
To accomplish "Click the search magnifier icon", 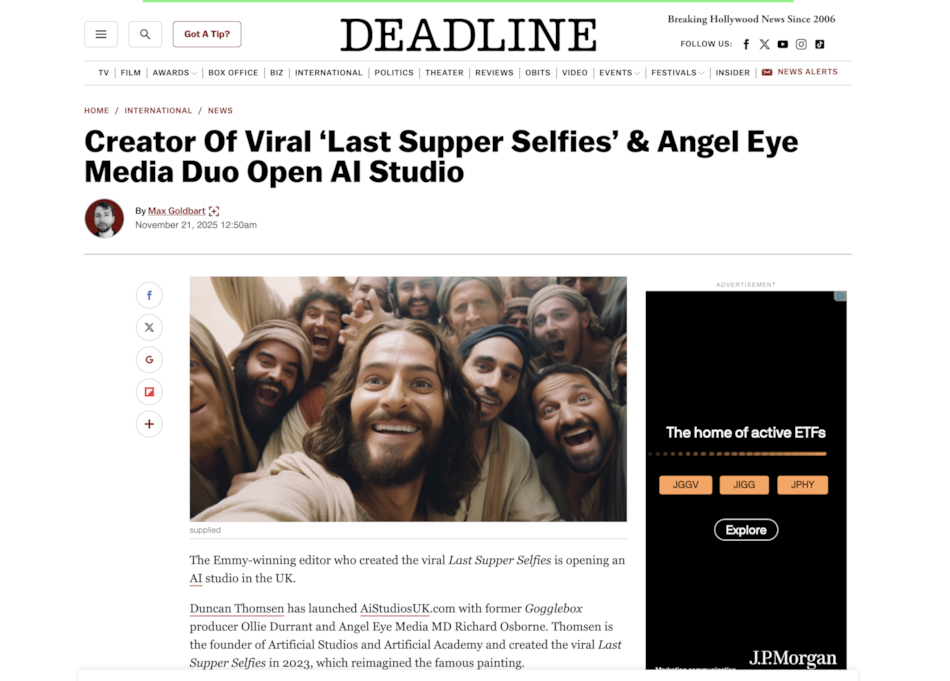I will [x=145, y=34].
